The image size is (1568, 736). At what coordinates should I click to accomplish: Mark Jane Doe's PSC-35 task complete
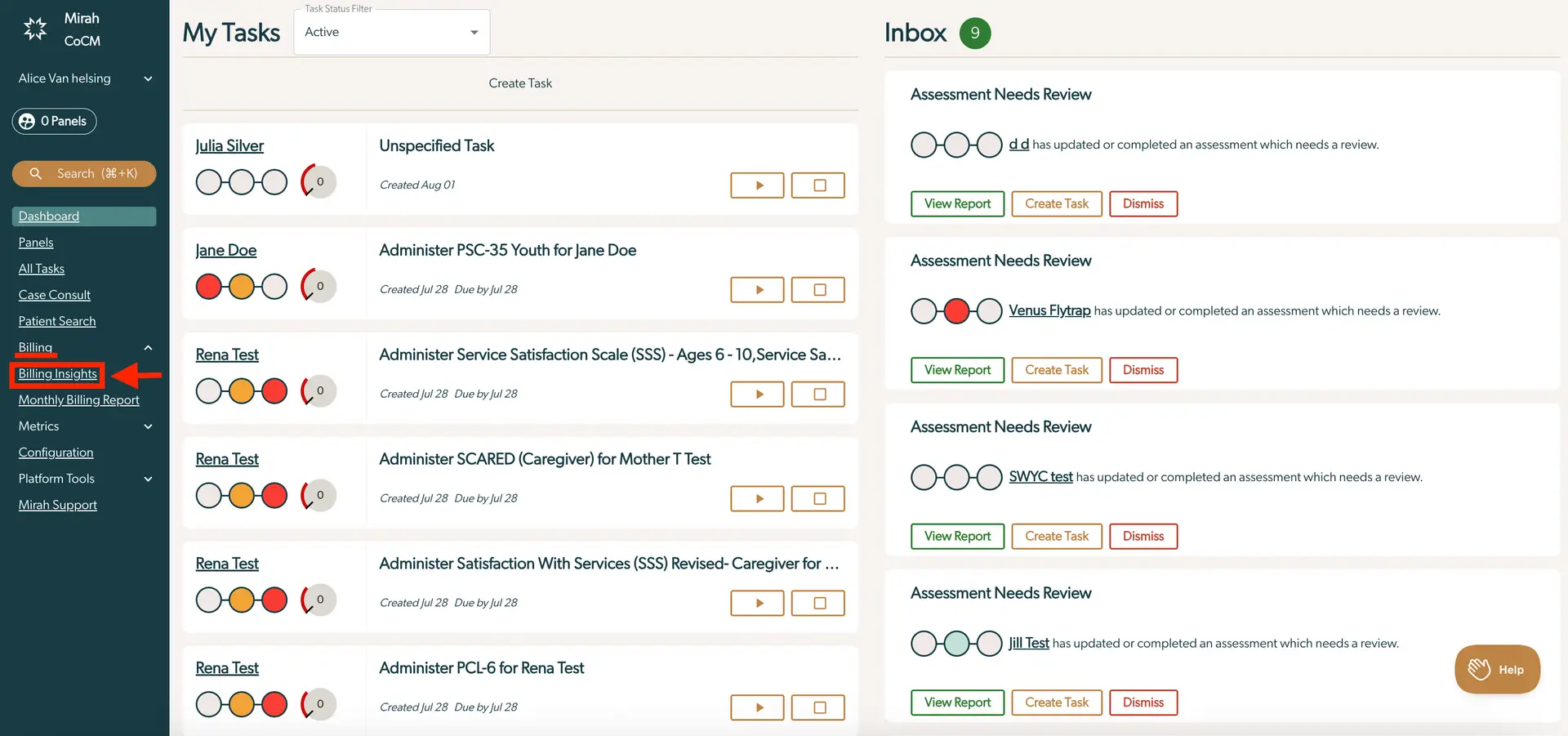point(817,289)
